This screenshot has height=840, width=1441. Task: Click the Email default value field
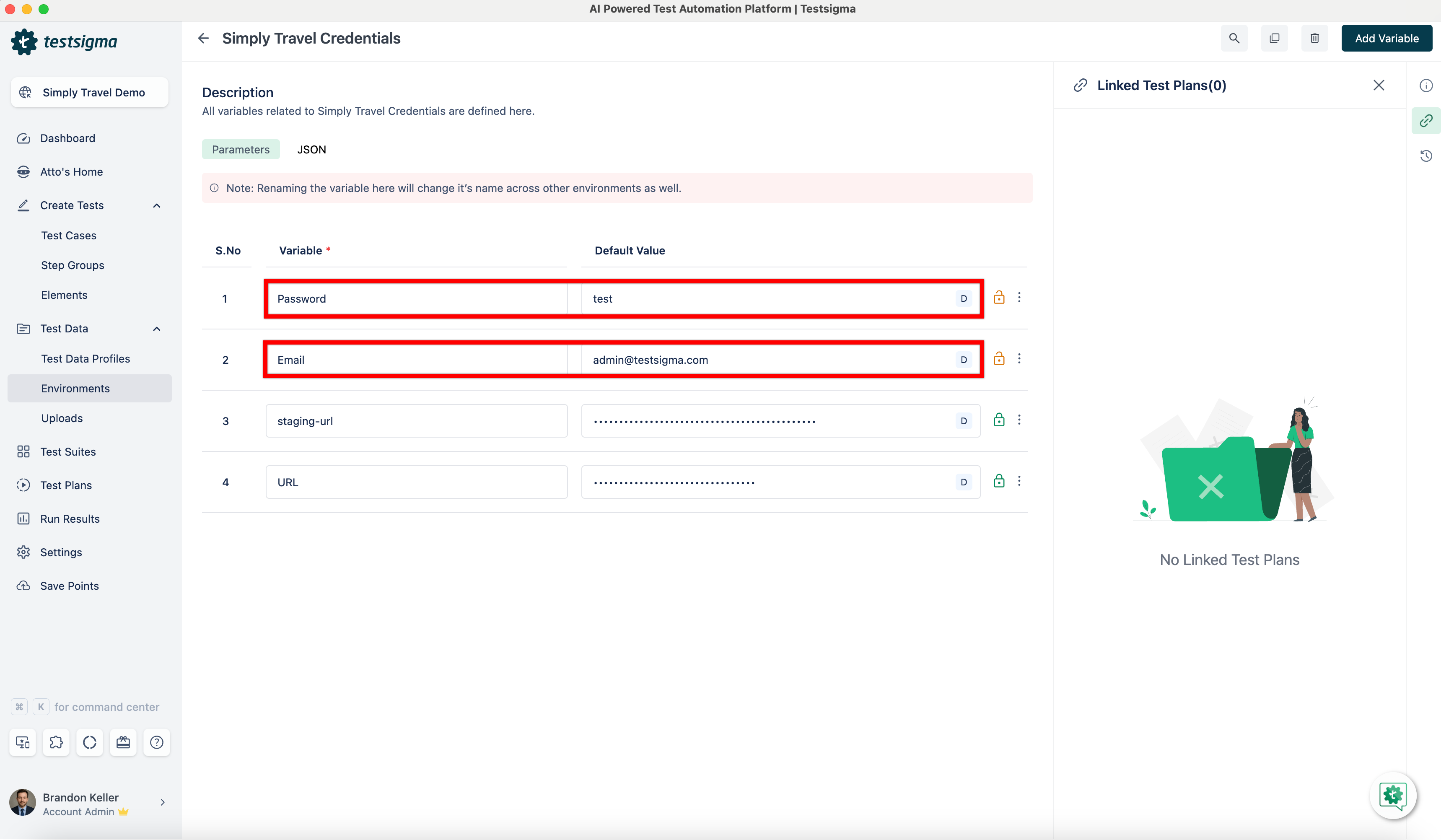point(744,360)
